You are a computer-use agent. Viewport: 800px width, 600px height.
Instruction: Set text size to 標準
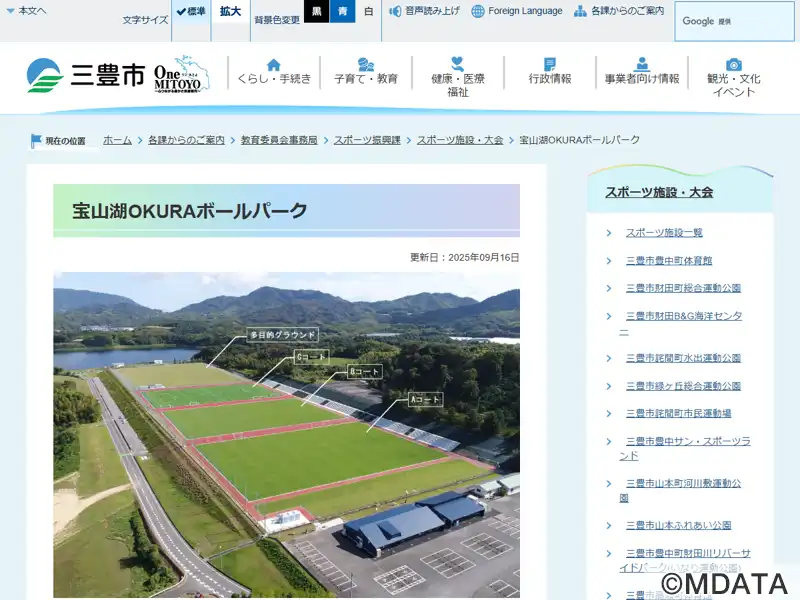click(x=191, y=12)
